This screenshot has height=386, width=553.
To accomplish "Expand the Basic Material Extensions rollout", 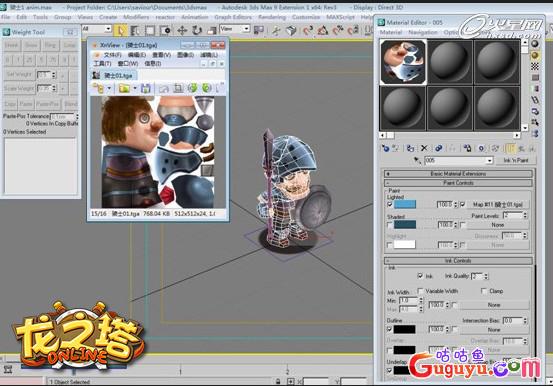I will 458,174.
